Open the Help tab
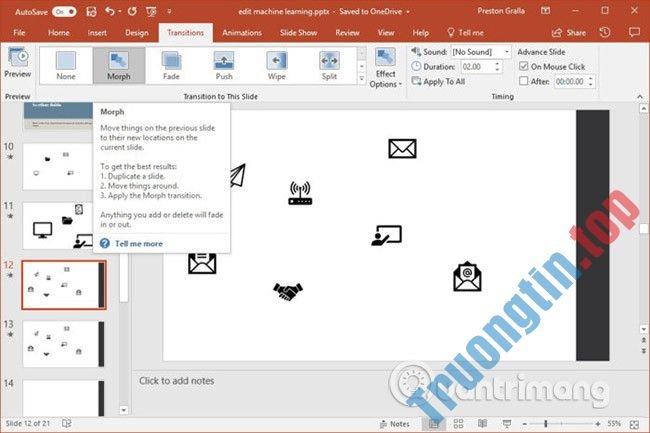 tap(420, 33)
